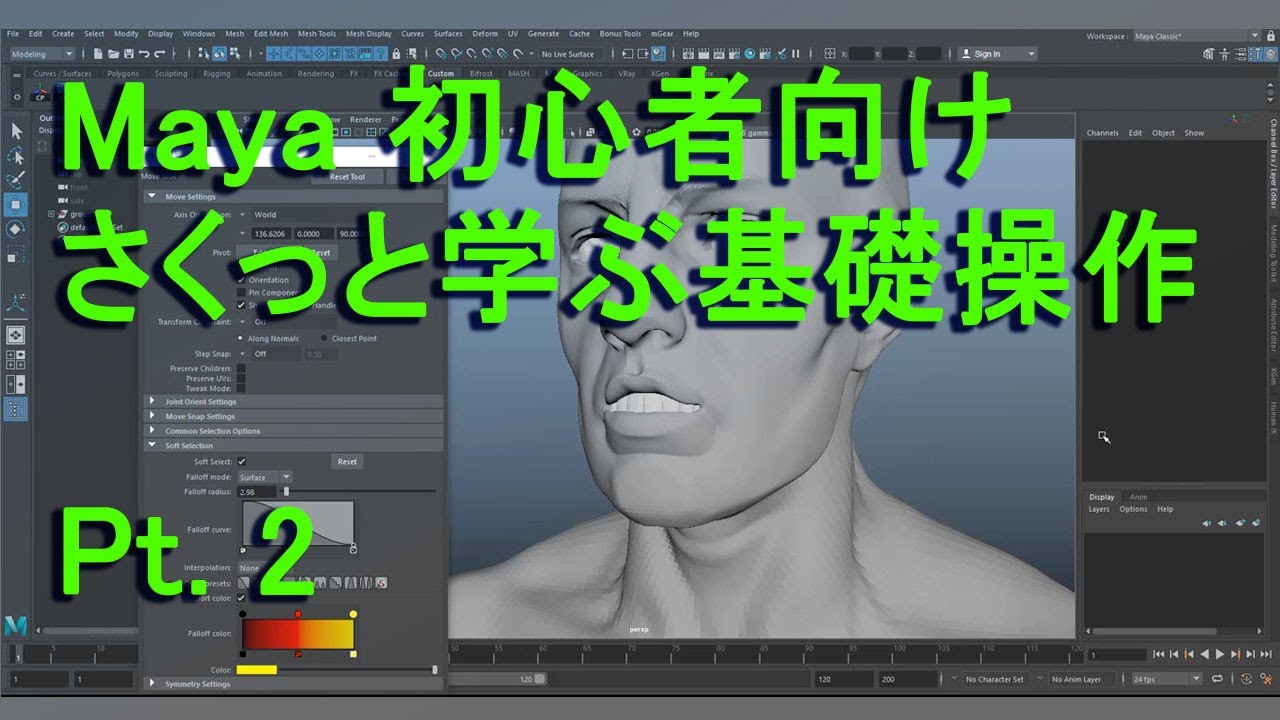Viewport: 1280px width, 720px height.
Task: Select by hierarchy mode icon
Action: point(203,54)
